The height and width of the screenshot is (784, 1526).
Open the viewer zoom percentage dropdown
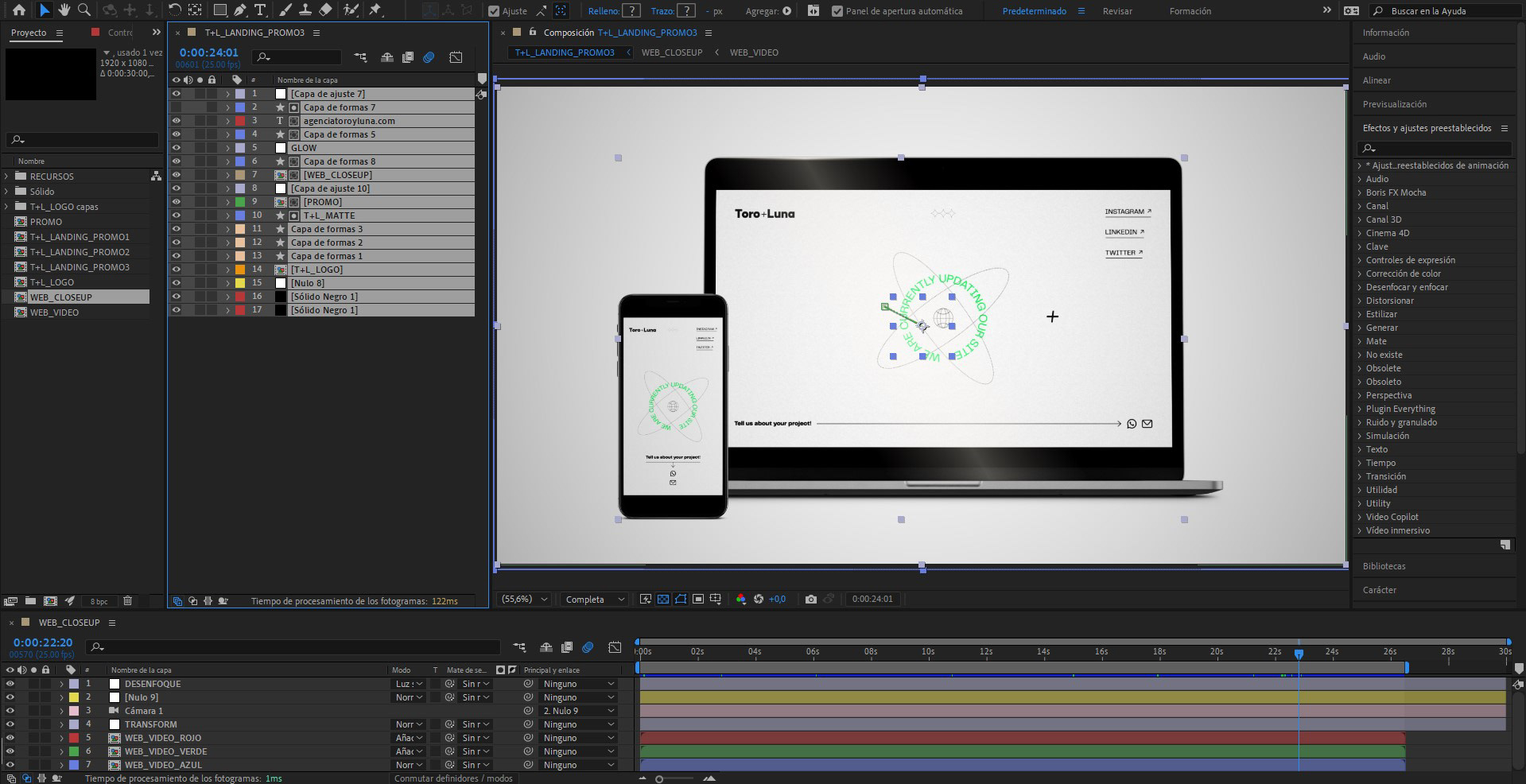click(x=524, y=600)
